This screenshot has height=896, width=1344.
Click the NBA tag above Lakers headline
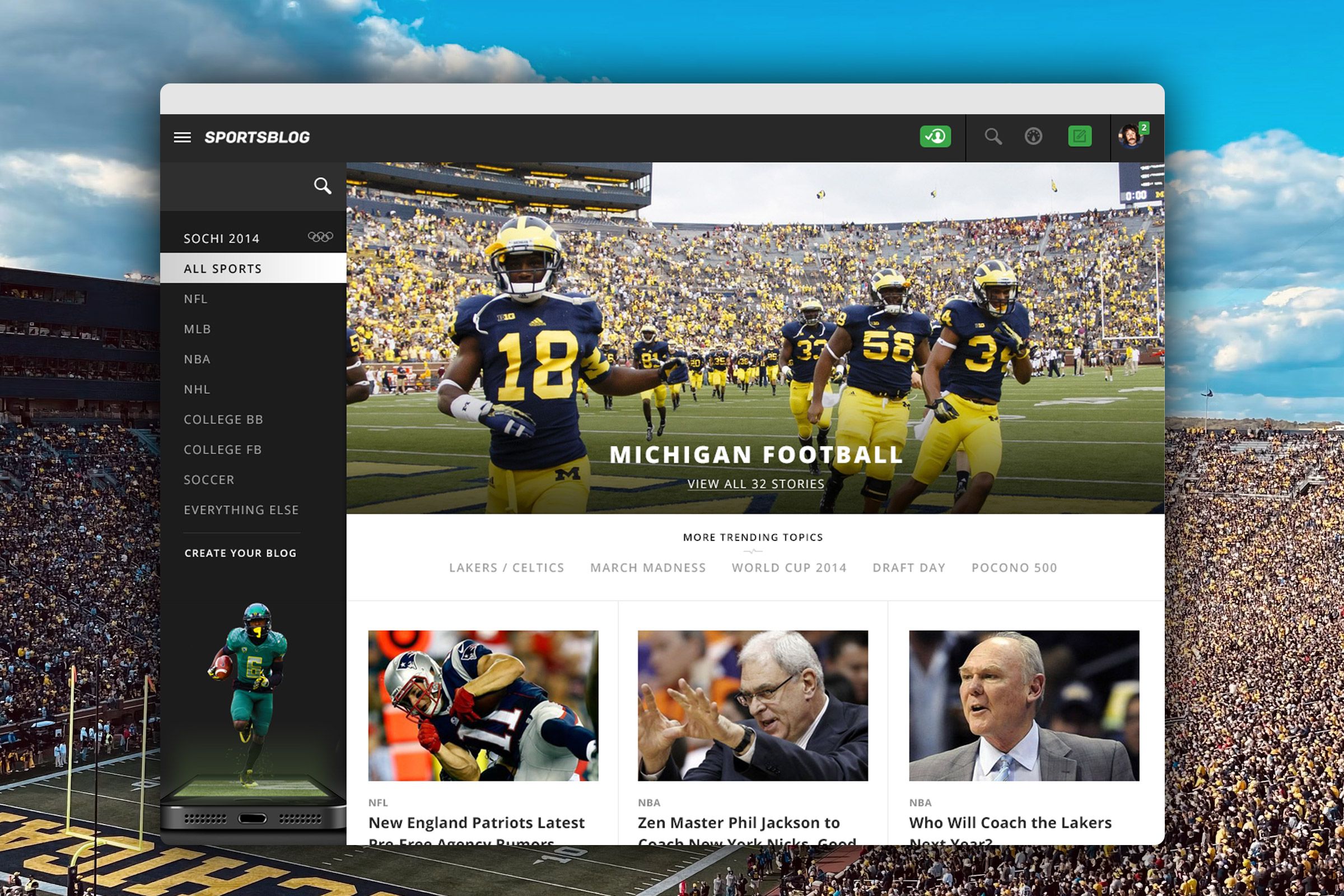(921, 803)
